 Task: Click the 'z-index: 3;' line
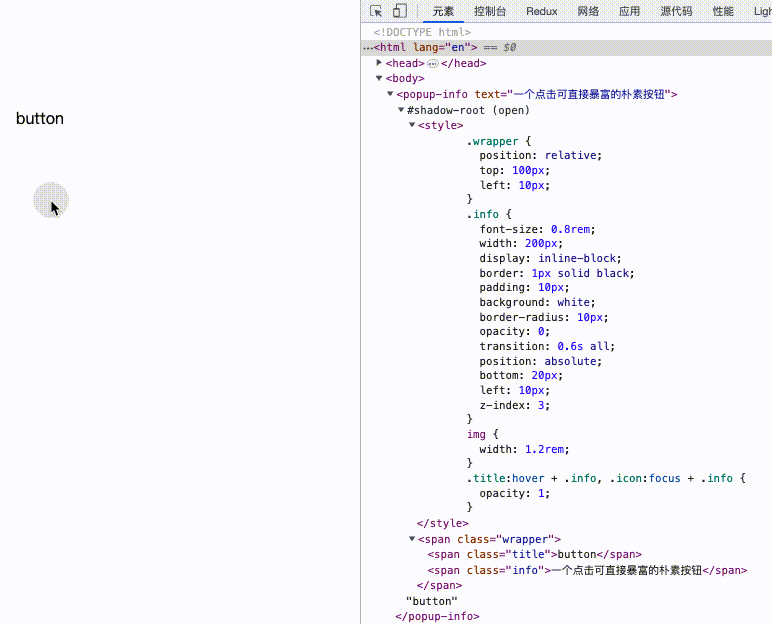(515, 405)
